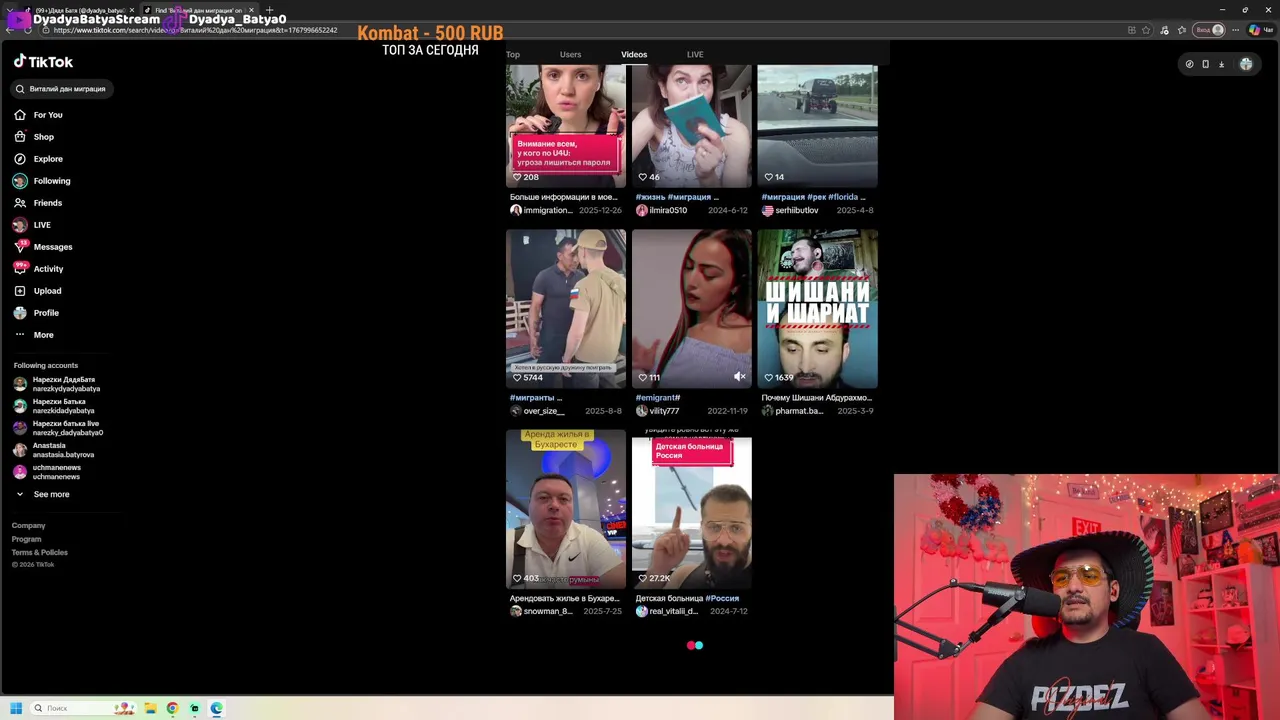Open the For You feed

point(38,115)
